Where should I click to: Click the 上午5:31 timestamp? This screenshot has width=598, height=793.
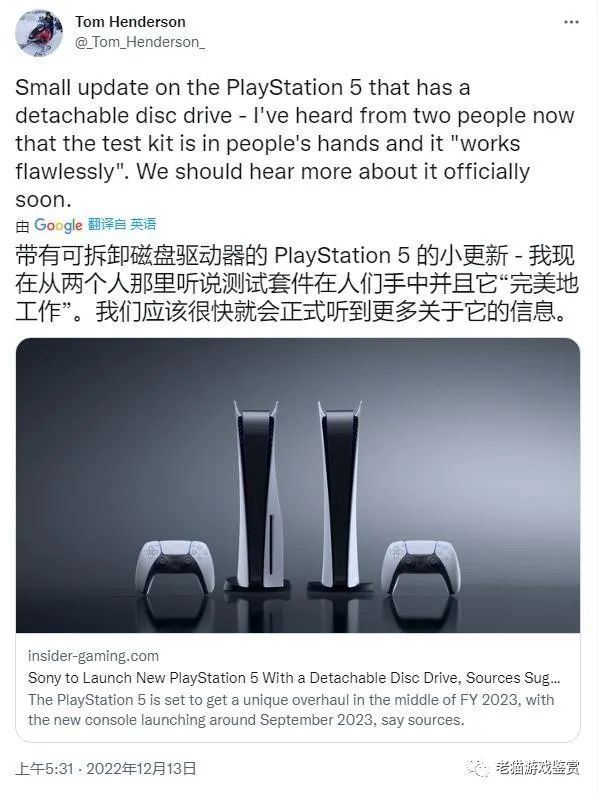(45, 769)
